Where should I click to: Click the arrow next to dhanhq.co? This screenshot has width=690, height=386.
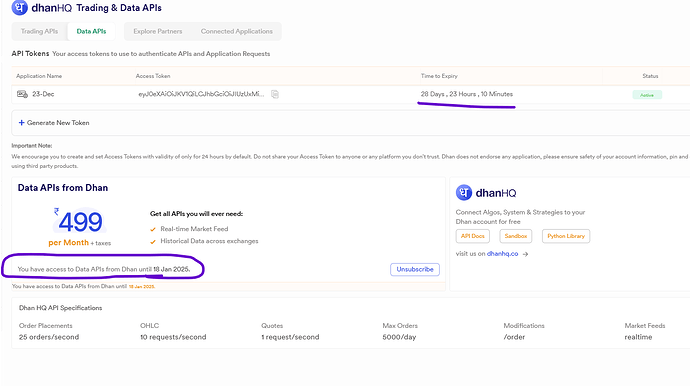(525, 254)
